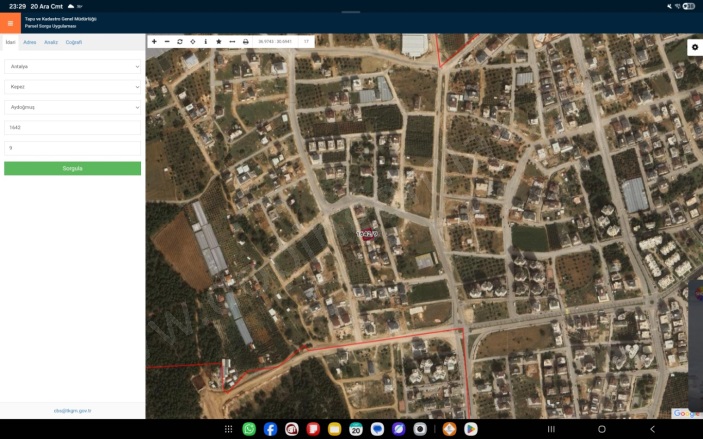
Task: Click the star favorites icon
Action: (219, 42)
